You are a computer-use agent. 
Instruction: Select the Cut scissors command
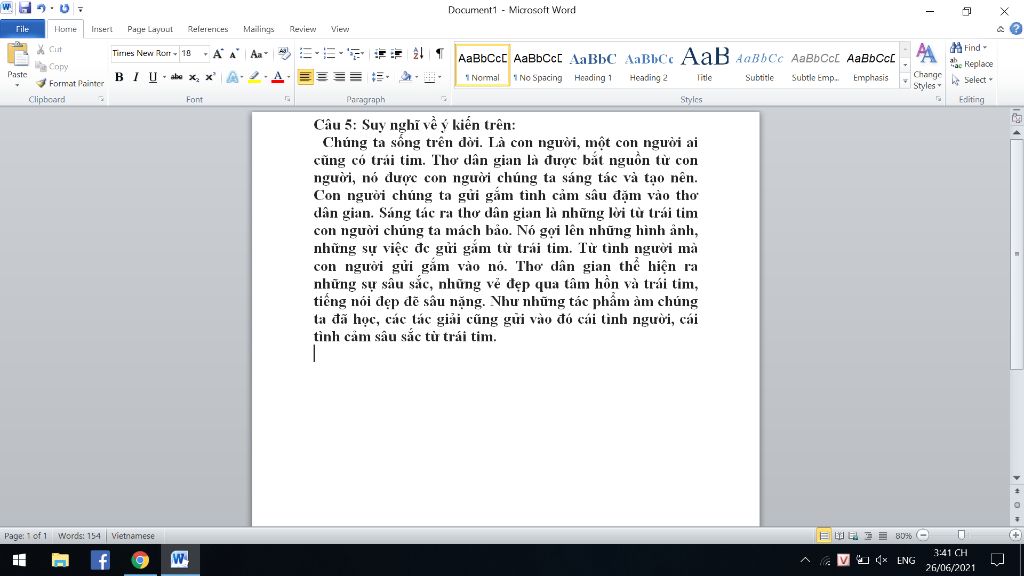50,50
